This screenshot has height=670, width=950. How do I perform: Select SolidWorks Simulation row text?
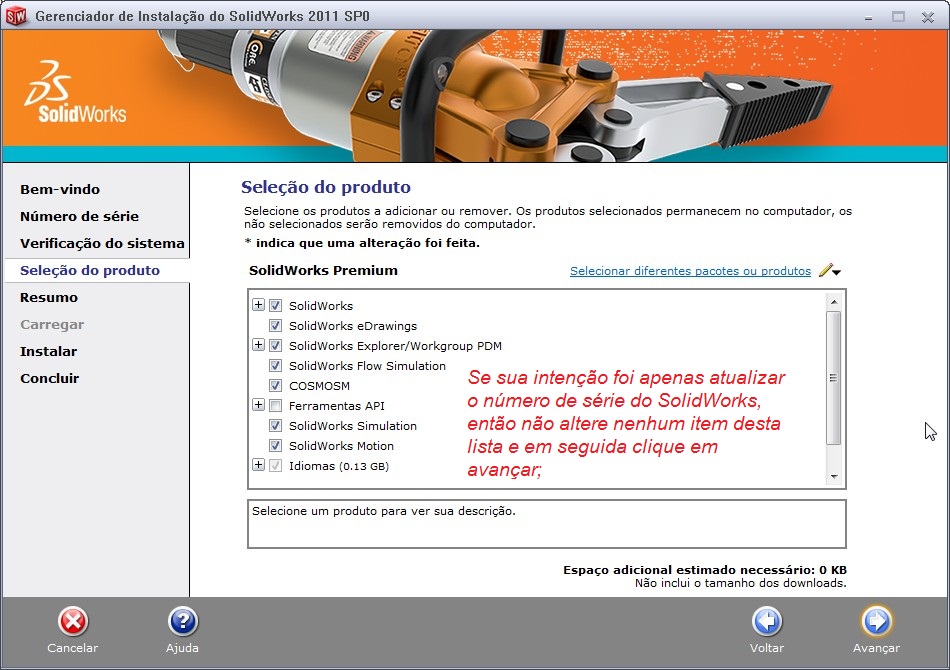click(x=353, y=426)
